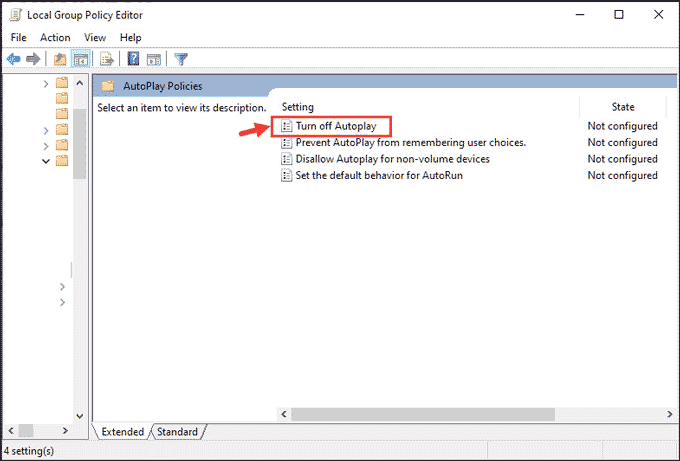This screenshot has height=461, width=680.
Task: Click the console tree horizontal scroll-left arrow
Action: tap(11, 431)
